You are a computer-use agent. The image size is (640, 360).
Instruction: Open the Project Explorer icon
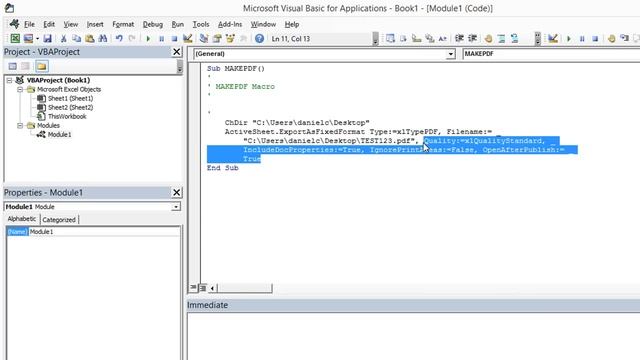pyautogui.click(x=204, y=38)
